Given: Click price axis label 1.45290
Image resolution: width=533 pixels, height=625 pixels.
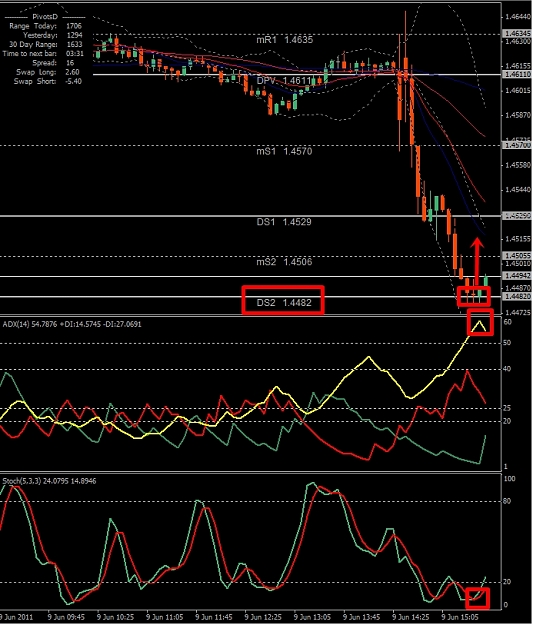Looking at the screenshot, I should click(518, 216).
